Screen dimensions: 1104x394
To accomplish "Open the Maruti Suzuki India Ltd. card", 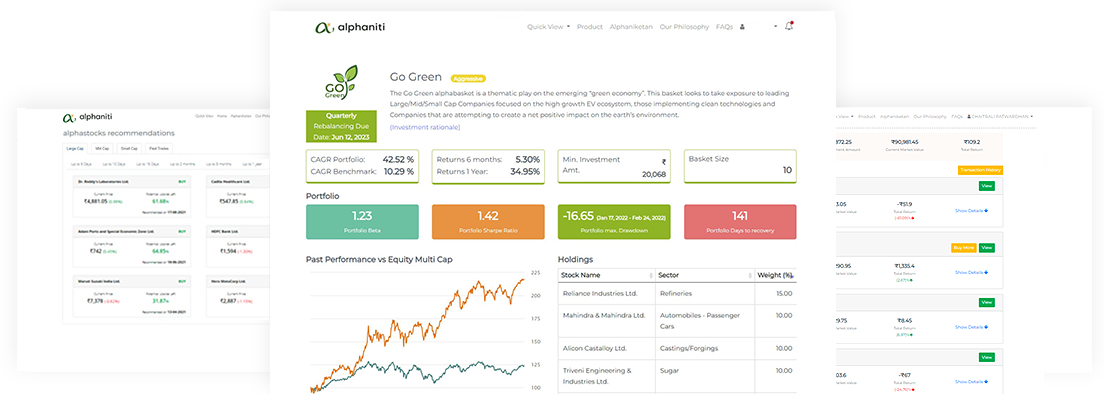I will pyautogui.click(x=132, y=296).
